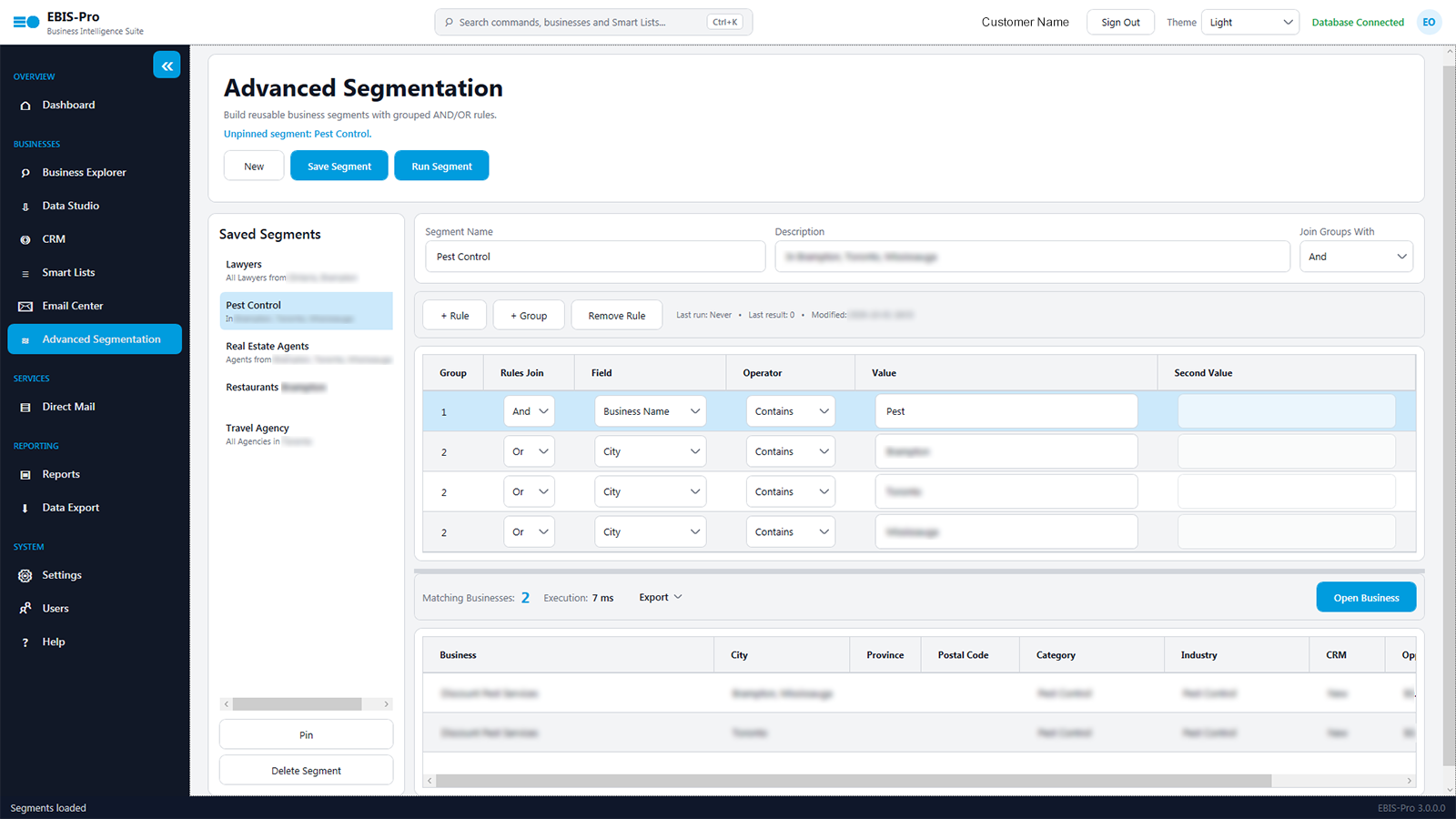Click the CRM icon in the sidebar
Viewport: 1456px width, 819px height.
tap(25, 239)
